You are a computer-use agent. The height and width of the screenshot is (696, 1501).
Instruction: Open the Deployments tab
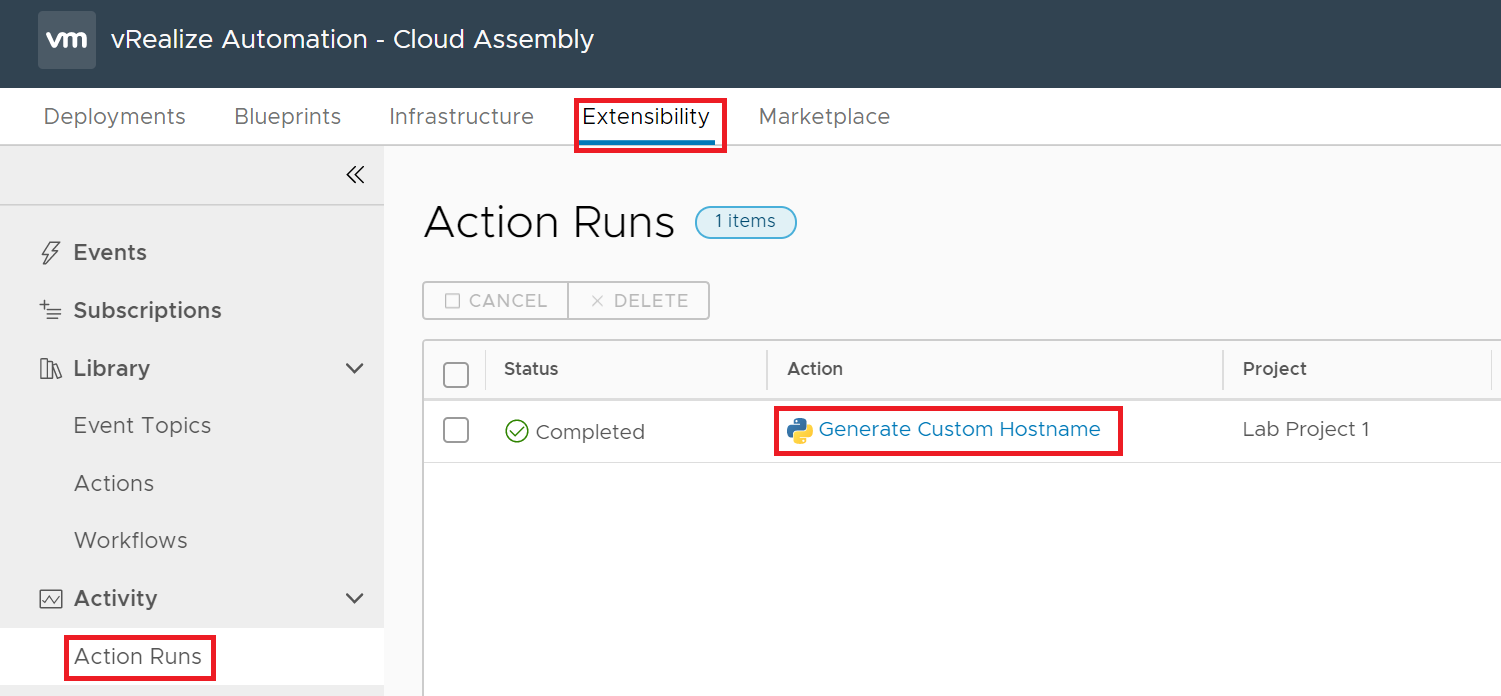[x=115, y=117]
